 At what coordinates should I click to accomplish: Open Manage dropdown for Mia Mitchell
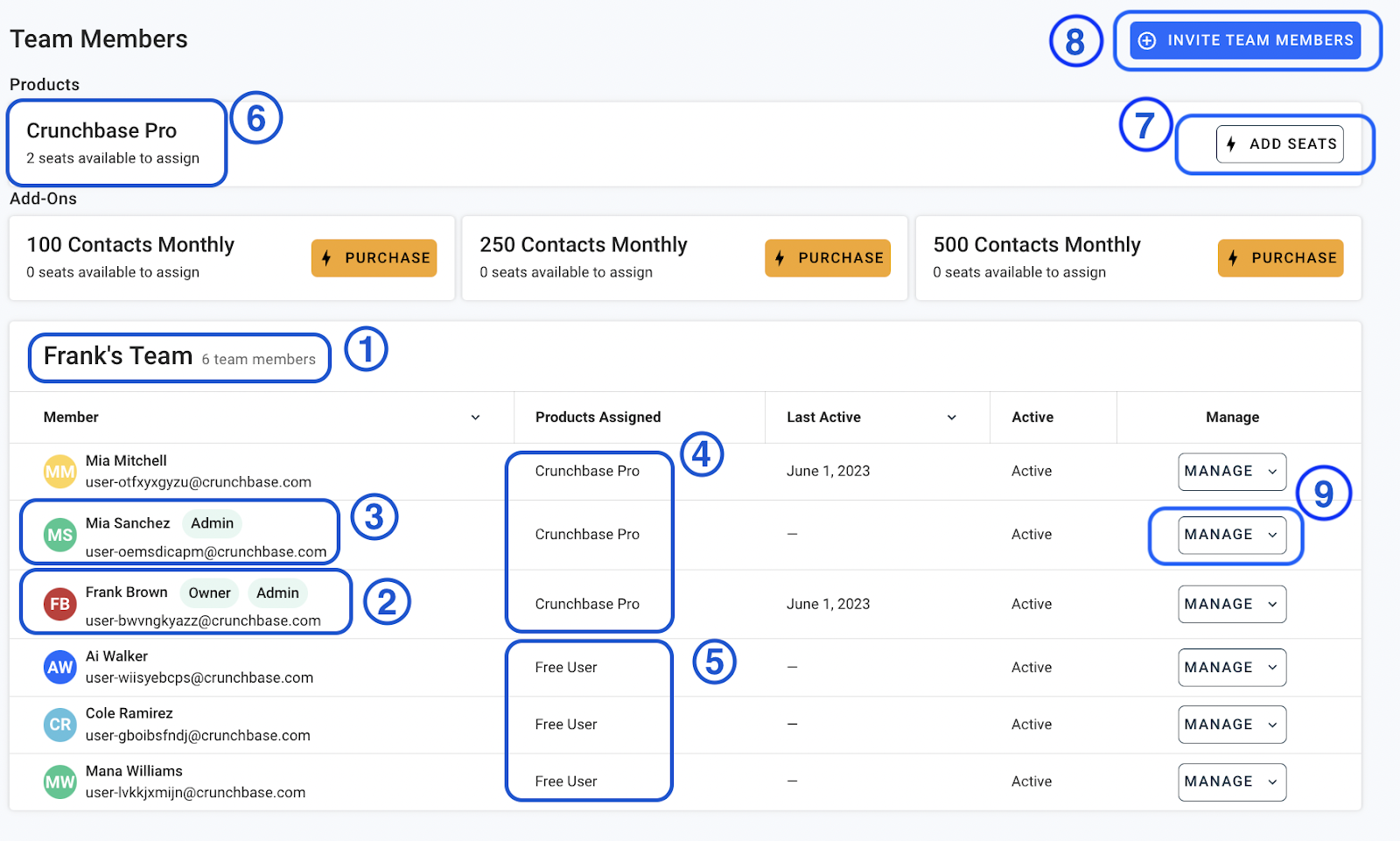[1231, 472]
